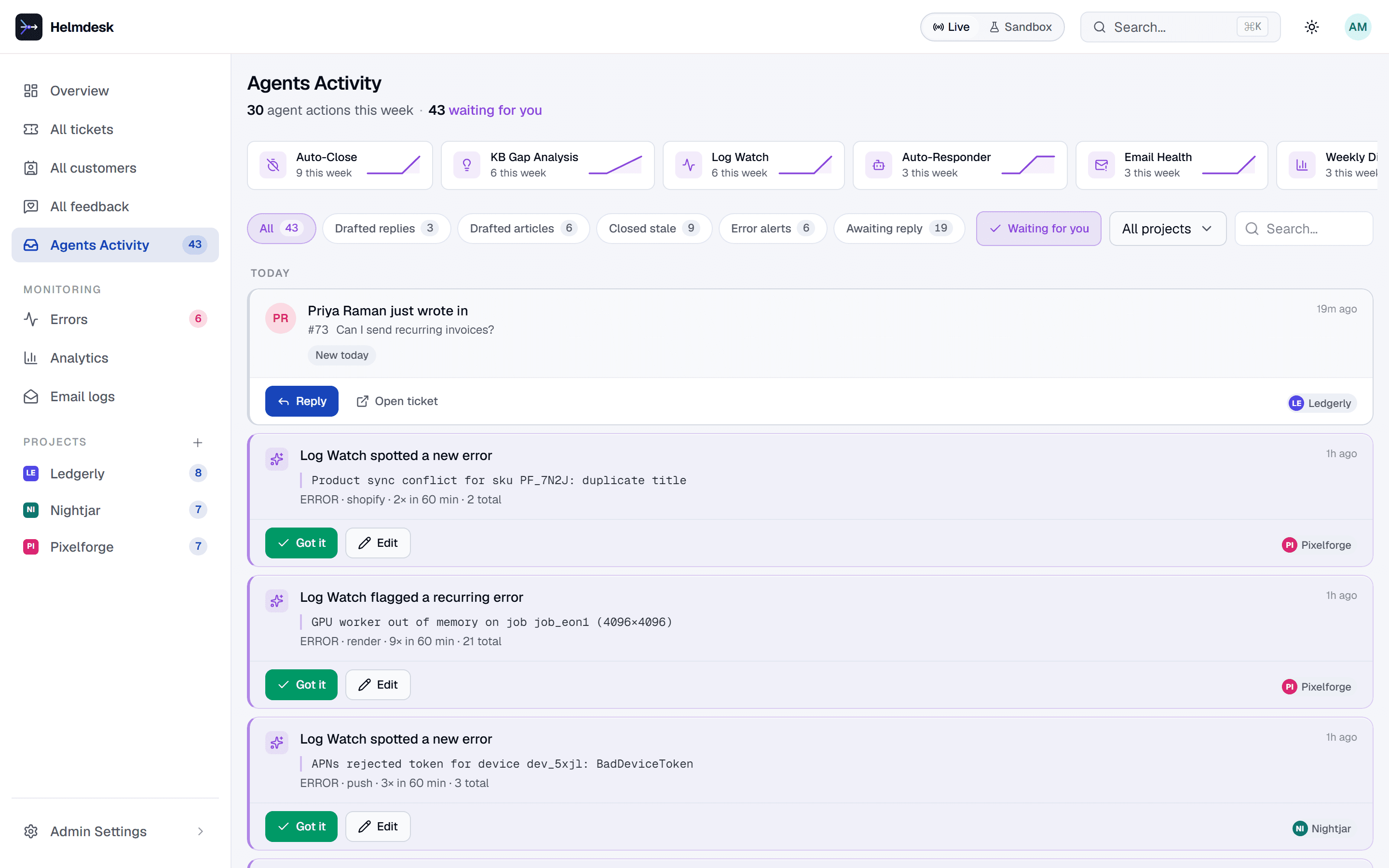The height and width of the screenshot is (868, 1389).
Task: Click the Email Health envelope icon
Action: pos(1101,165)
